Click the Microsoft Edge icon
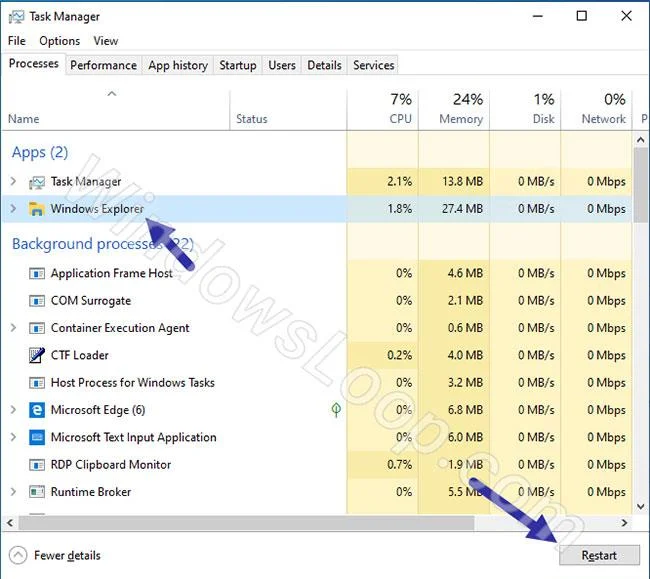 [37, 410]
